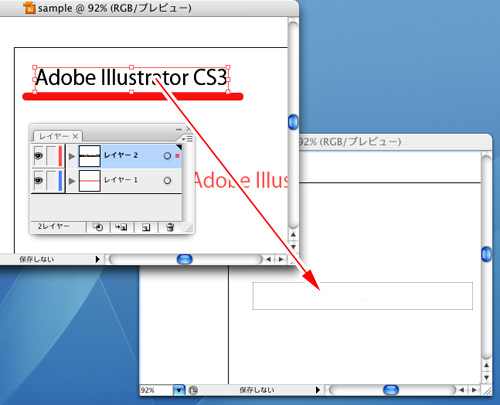Viewport: 500px width, 405px height.
Task: Click the 2レイヤー count label
Action: [x=53, y=226]
